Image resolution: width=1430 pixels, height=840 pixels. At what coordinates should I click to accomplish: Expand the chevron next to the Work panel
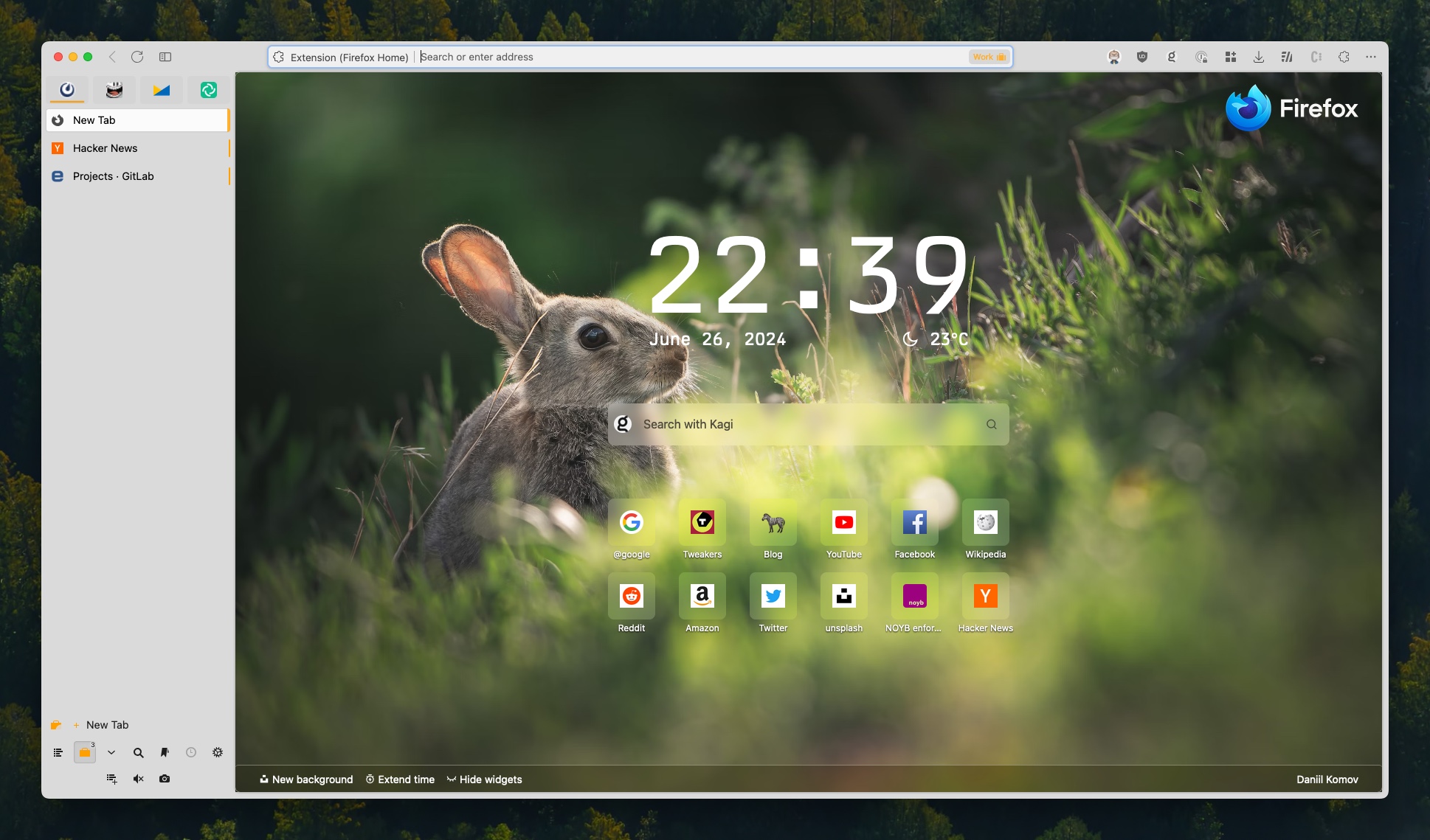[x=111, y=752]
